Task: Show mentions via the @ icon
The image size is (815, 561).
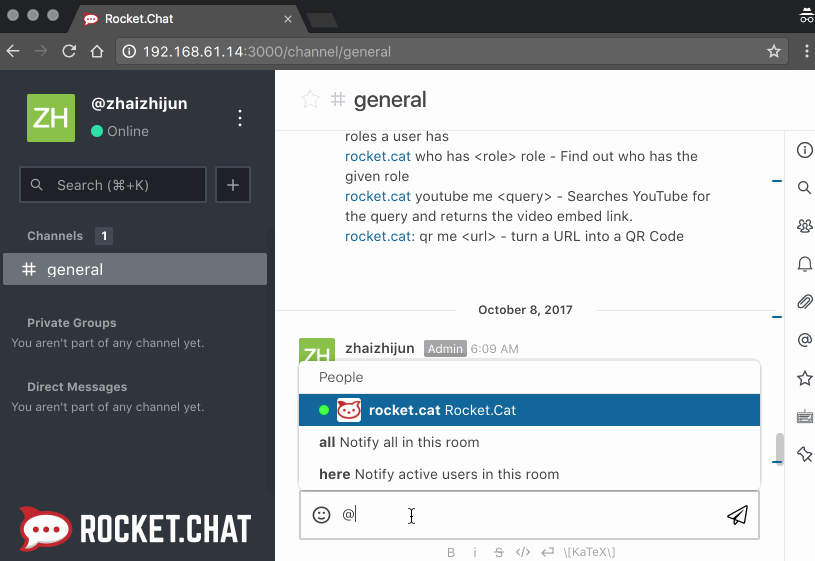Action: 805,340
